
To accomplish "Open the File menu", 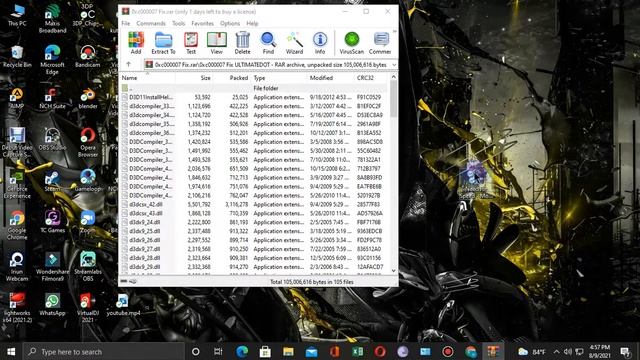I will (126, 24).
